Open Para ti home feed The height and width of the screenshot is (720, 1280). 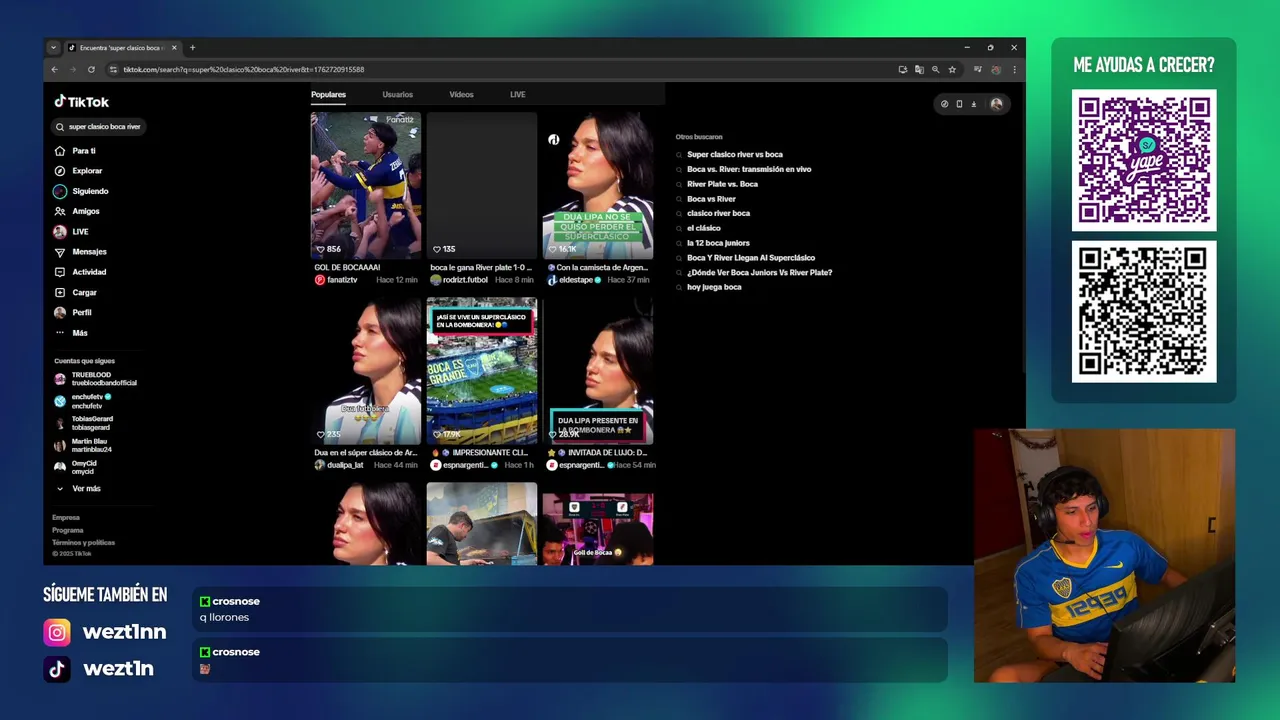point(76,151)
